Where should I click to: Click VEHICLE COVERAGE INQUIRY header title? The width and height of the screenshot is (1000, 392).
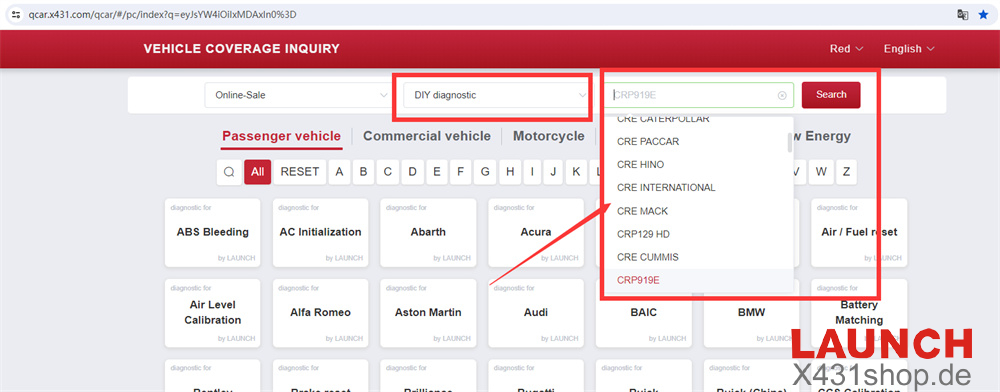242,48
